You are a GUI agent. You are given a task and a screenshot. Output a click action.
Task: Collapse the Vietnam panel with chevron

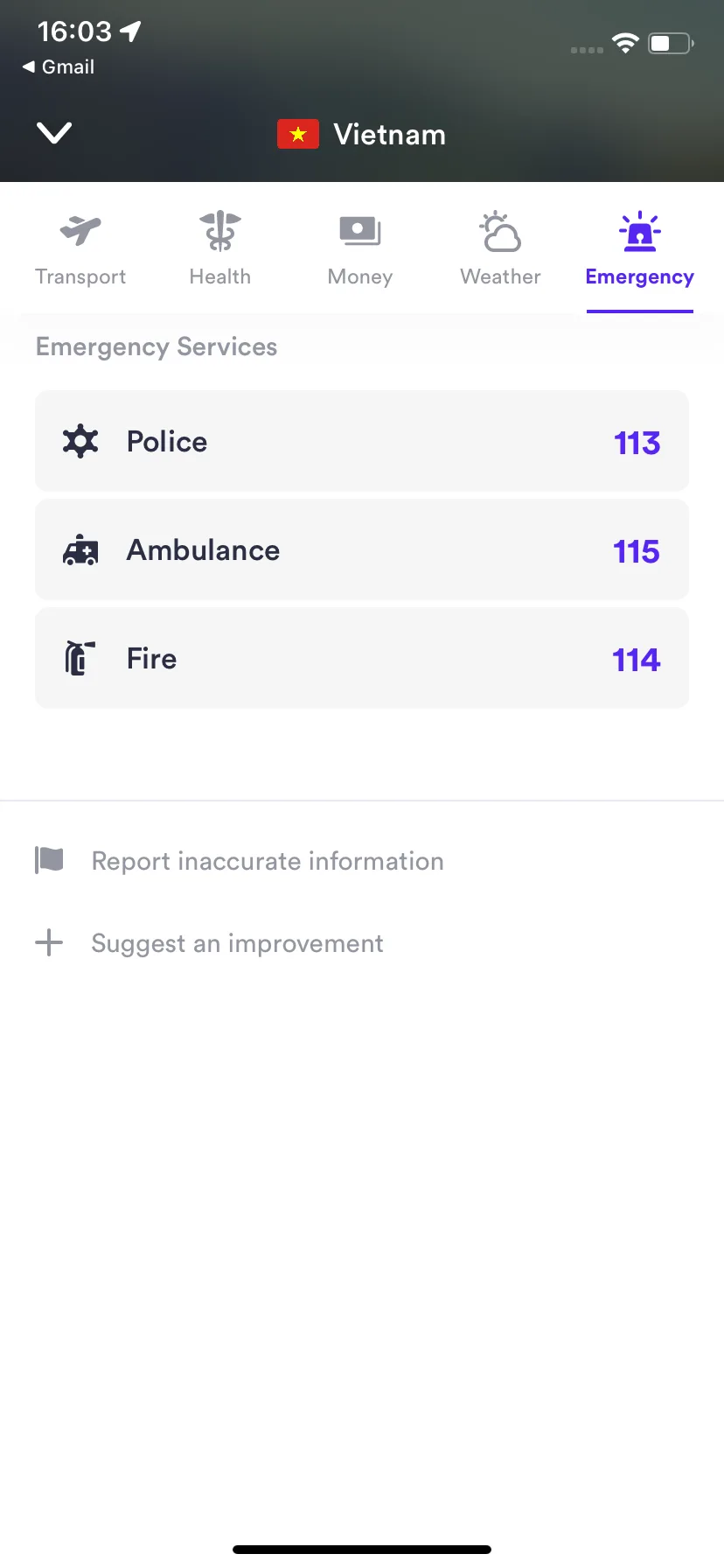pyautogui.click(x=54, y=133)
